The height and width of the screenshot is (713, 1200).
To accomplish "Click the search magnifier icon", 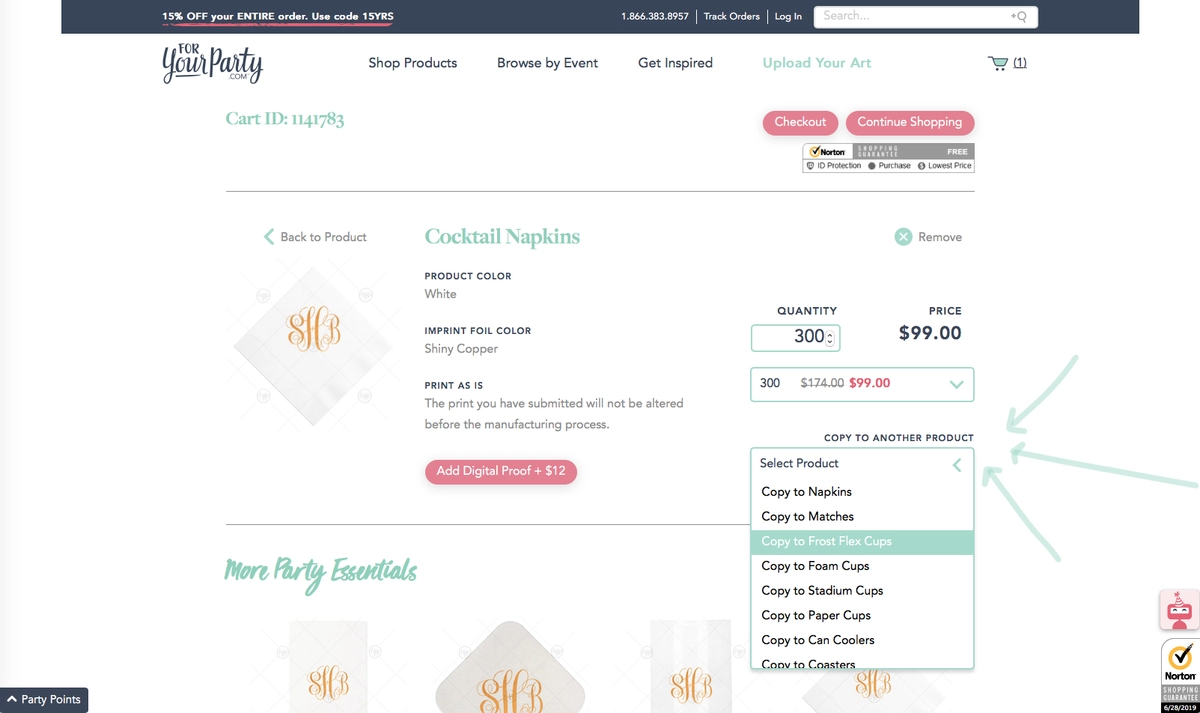I will (1019, 17).
